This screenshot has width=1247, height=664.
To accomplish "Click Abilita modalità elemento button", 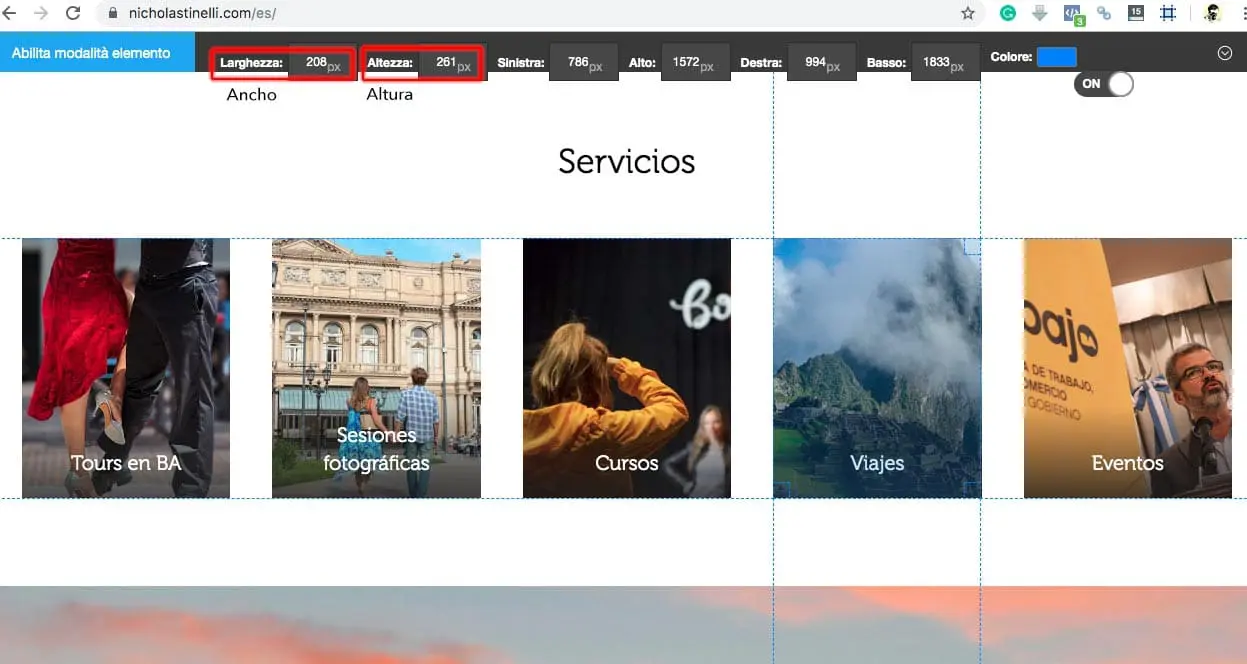I will 91,53.
